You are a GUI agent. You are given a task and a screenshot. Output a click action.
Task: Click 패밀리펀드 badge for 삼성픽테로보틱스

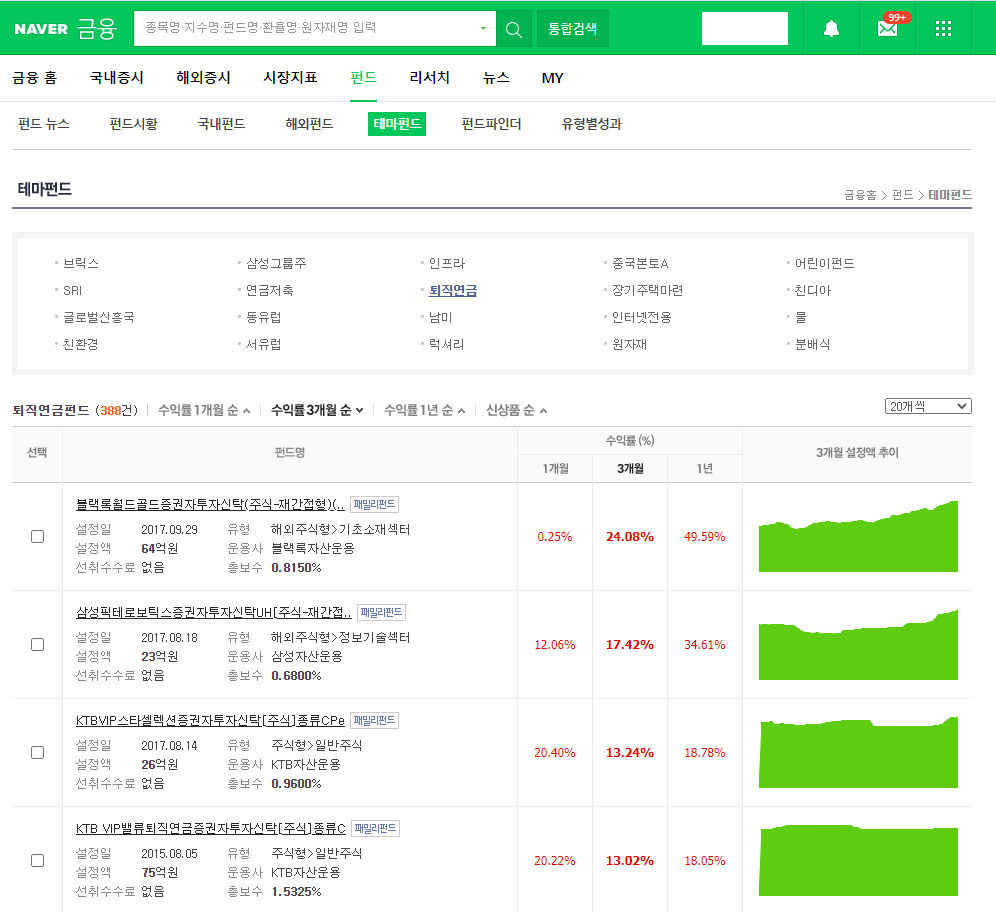point(382,612)
